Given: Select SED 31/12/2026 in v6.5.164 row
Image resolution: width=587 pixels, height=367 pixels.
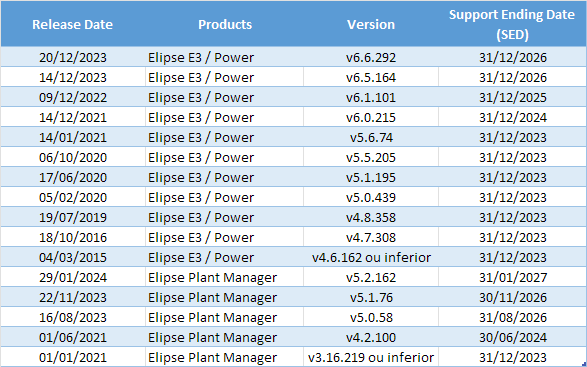Looking at the screenshot, I should pos(513,77).
